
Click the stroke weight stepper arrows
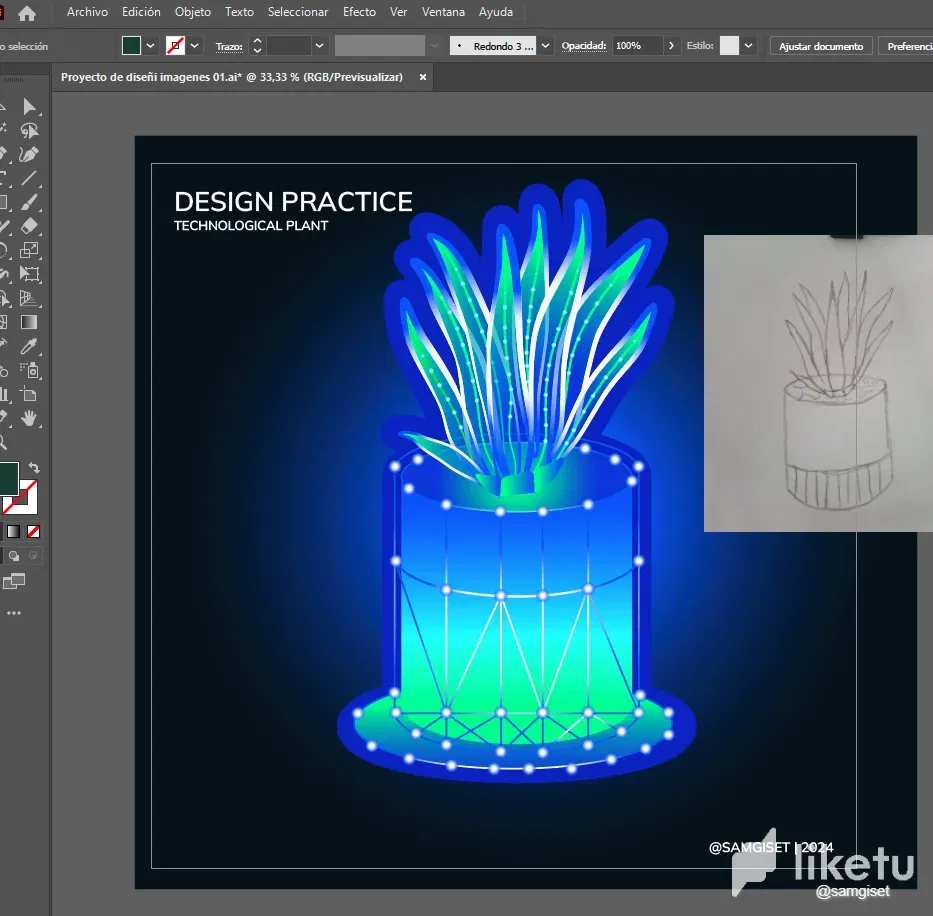257,46
